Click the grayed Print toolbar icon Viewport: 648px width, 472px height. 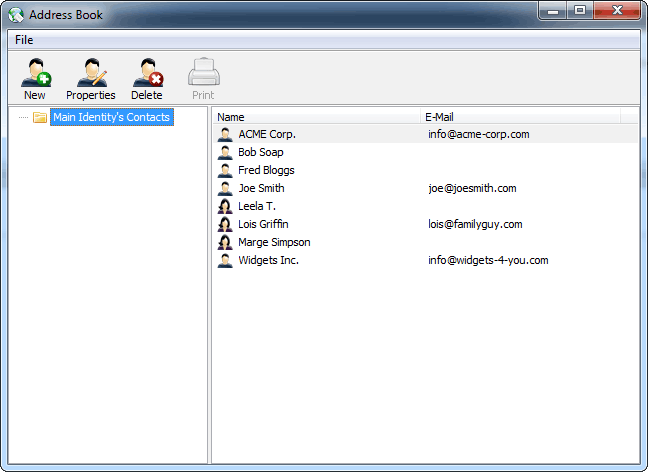(x=204, y=72)
